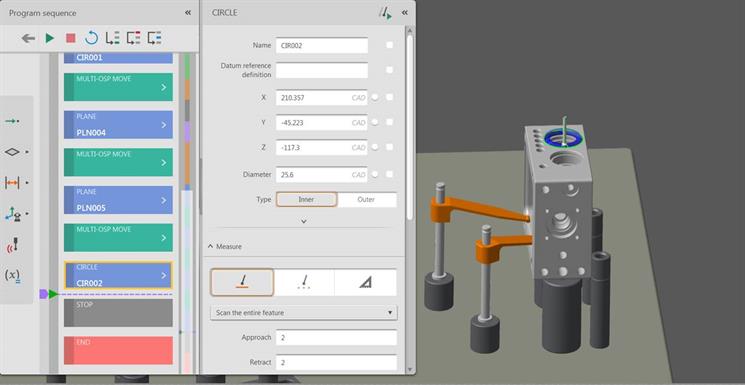Click the red Stop square icon

[71, 38]
